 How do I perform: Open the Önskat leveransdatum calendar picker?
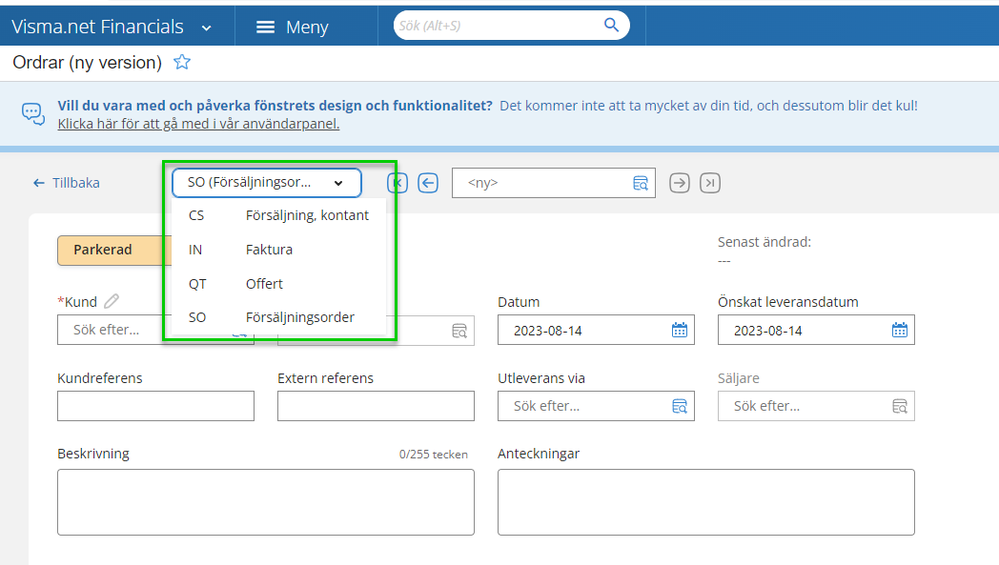coord(900,330)
